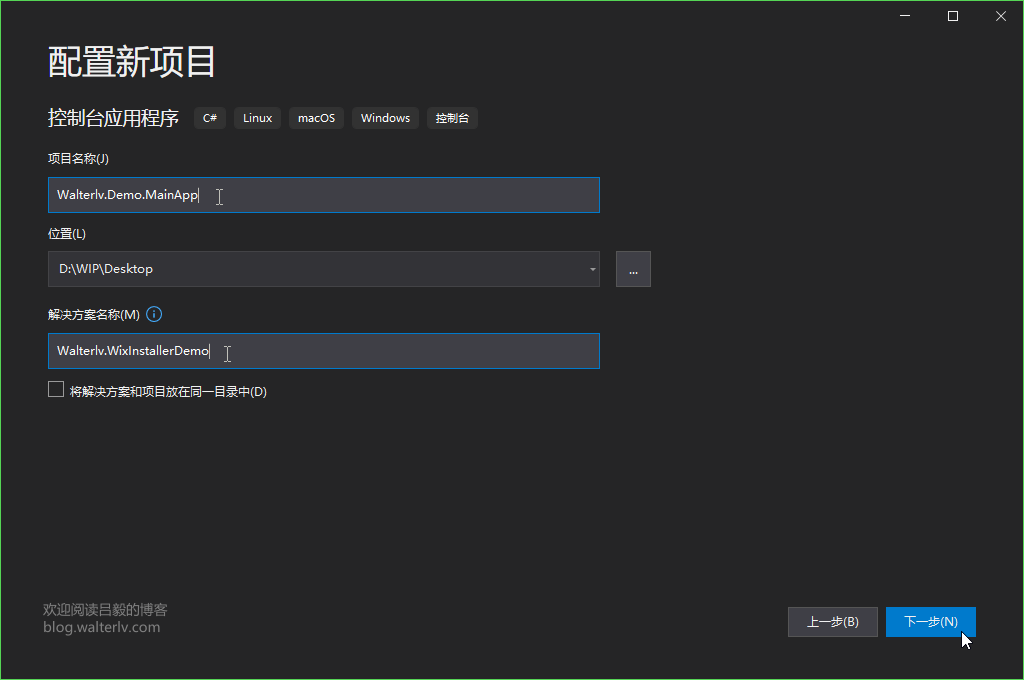Click the 控制台 project type tag
Image resolution: width=1024 pixels, height=680 pixels.
[452, 117]
